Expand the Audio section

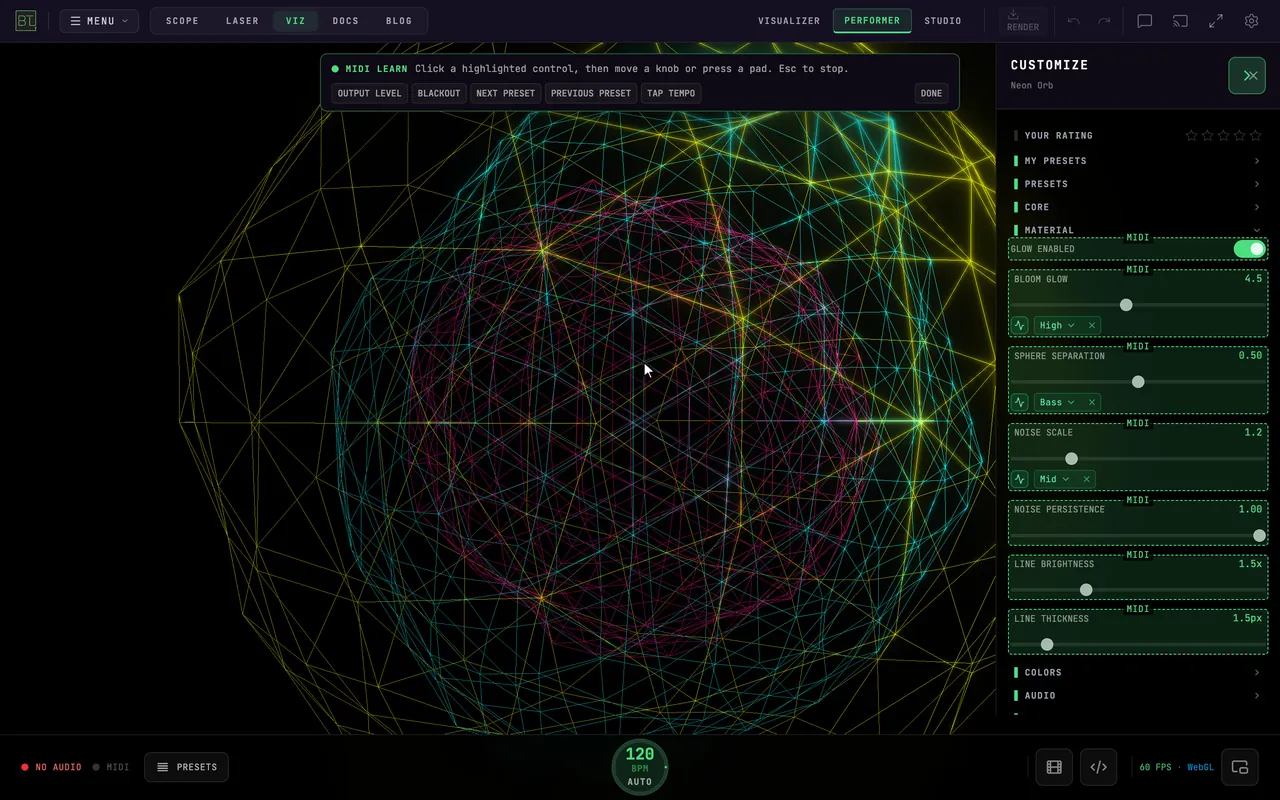[x=1137, y=695]
